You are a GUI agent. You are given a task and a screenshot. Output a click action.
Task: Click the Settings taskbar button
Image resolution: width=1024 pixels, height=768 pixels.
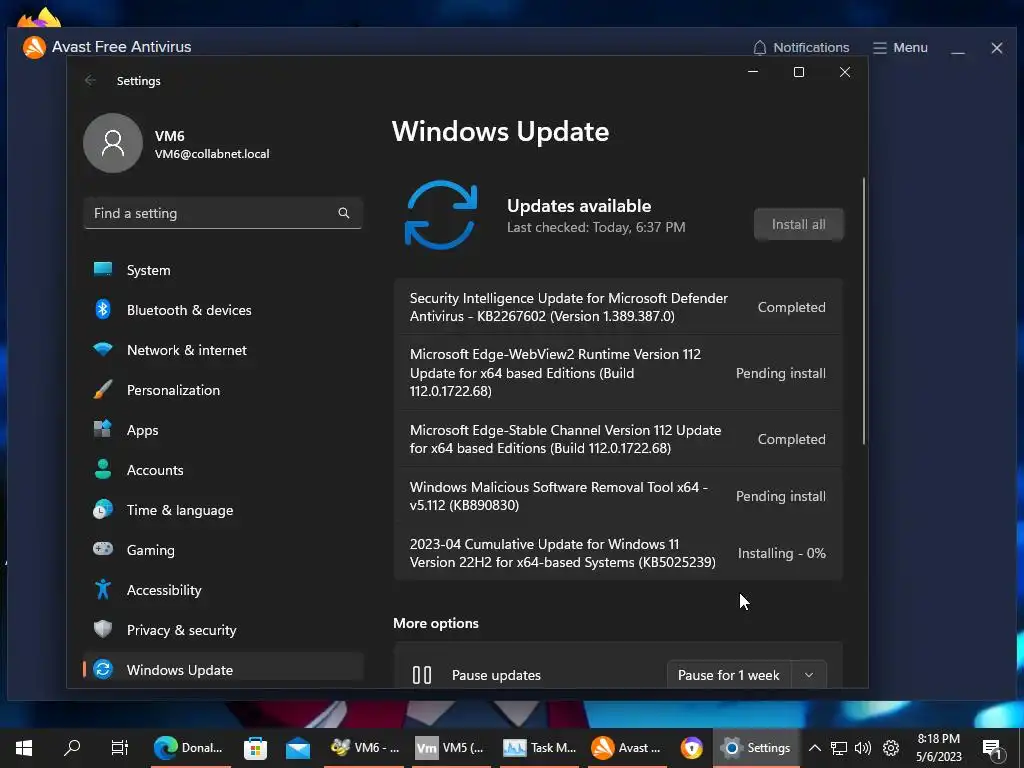[756, 748]
